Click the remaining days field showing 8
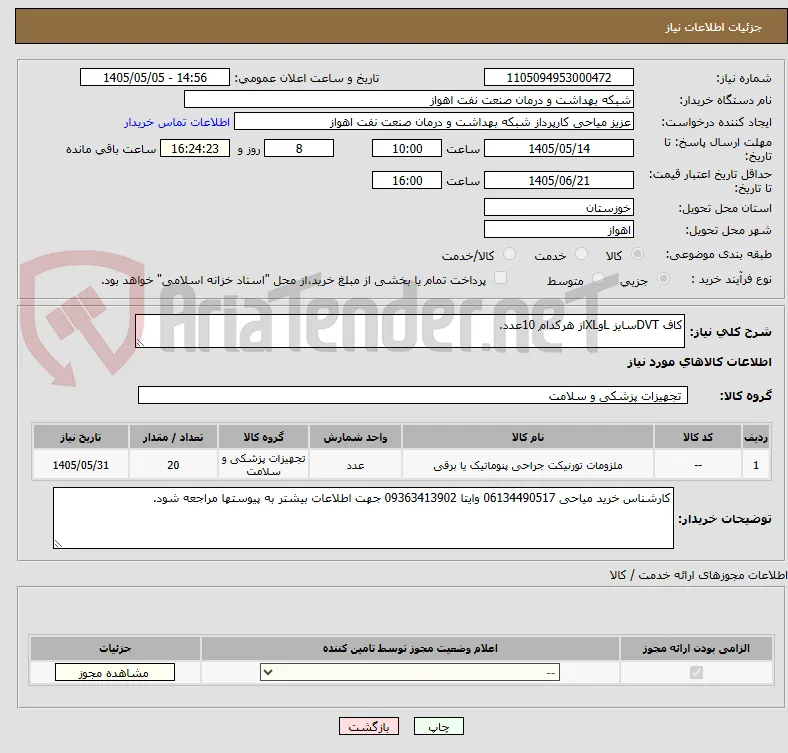The width and height of the screenshot is (788, 753). point(299,148)
